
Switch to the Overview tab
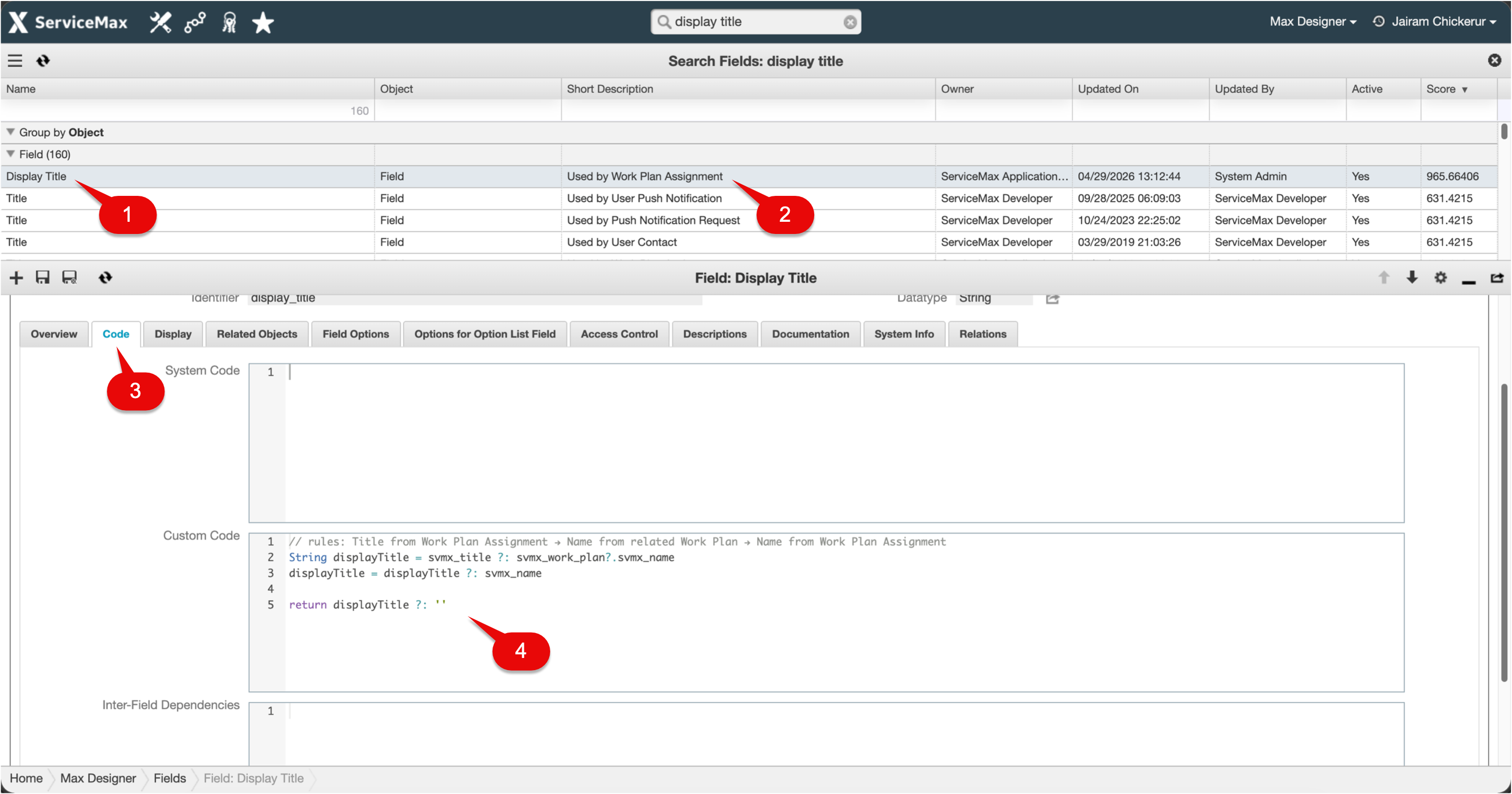(54, 334)
